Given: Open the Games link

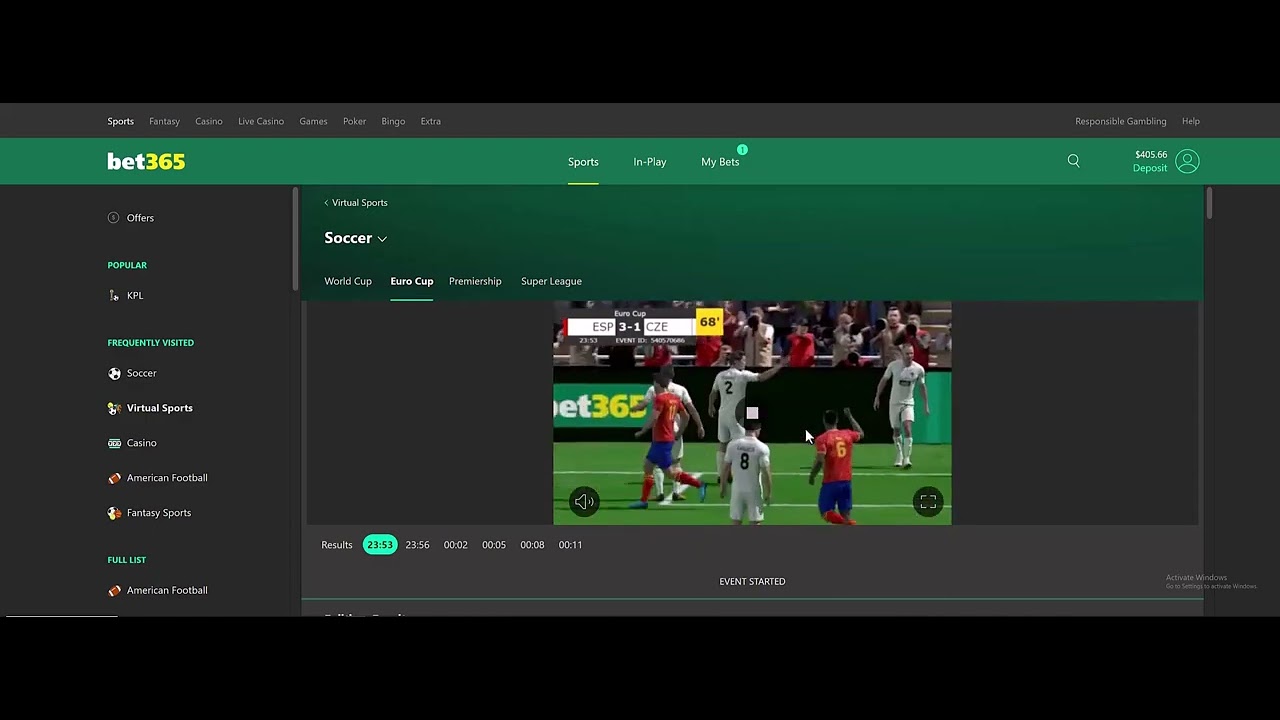Looking at the screenshot, I should 313,121.
